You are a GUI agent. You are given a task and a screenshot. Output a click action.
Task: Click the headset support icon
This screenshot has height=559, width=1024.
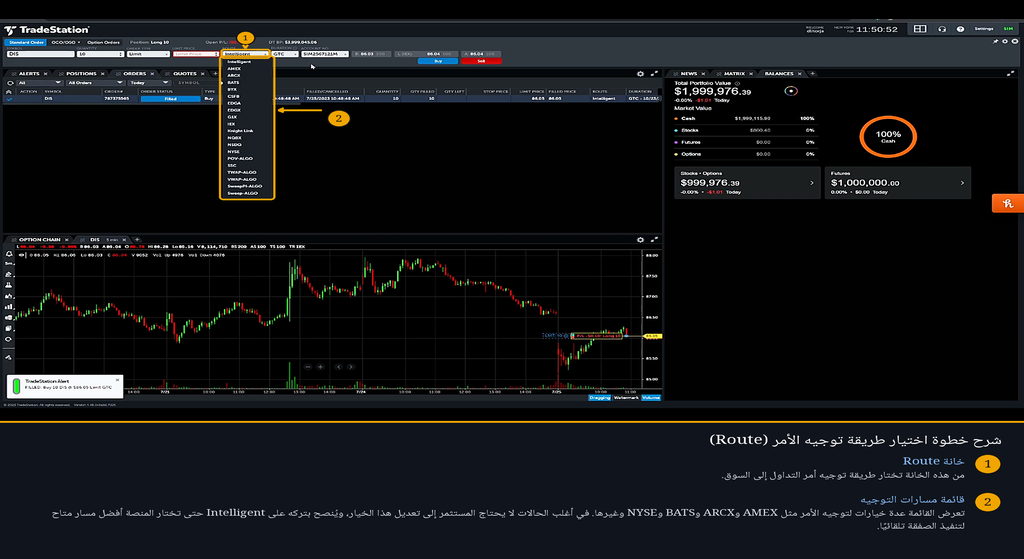942,29
